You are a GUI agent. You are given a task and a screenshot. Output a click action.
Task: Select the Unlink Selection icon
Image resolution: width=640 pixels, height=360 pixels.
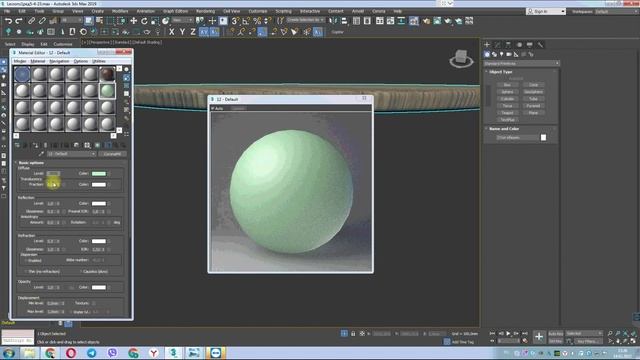coord(42,20)
